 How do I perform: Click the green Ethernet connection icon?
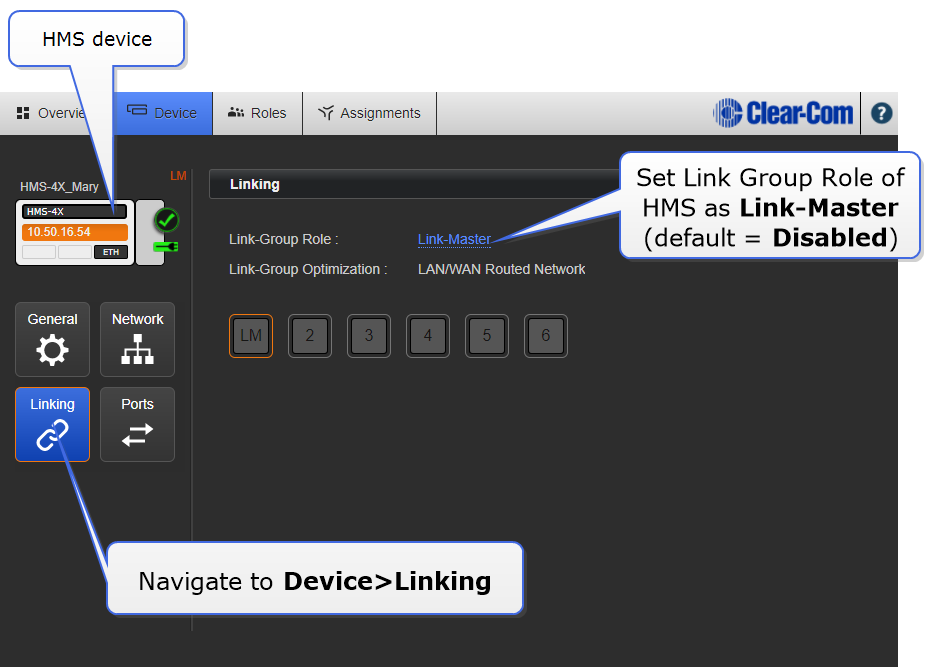164,246
